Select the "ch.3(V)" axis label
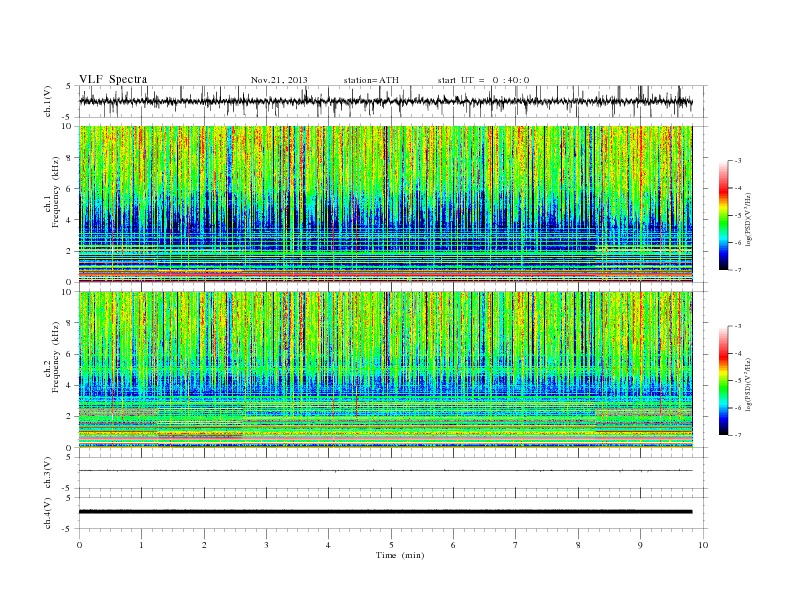This screenshot has width=792, height=612. [x=48, y=473]
